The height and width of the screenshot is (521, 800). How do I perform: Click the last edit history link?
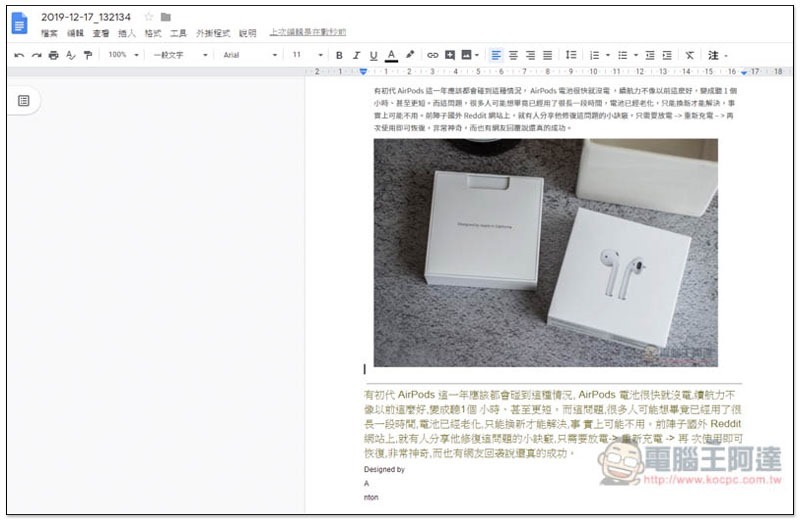(307, 33)
